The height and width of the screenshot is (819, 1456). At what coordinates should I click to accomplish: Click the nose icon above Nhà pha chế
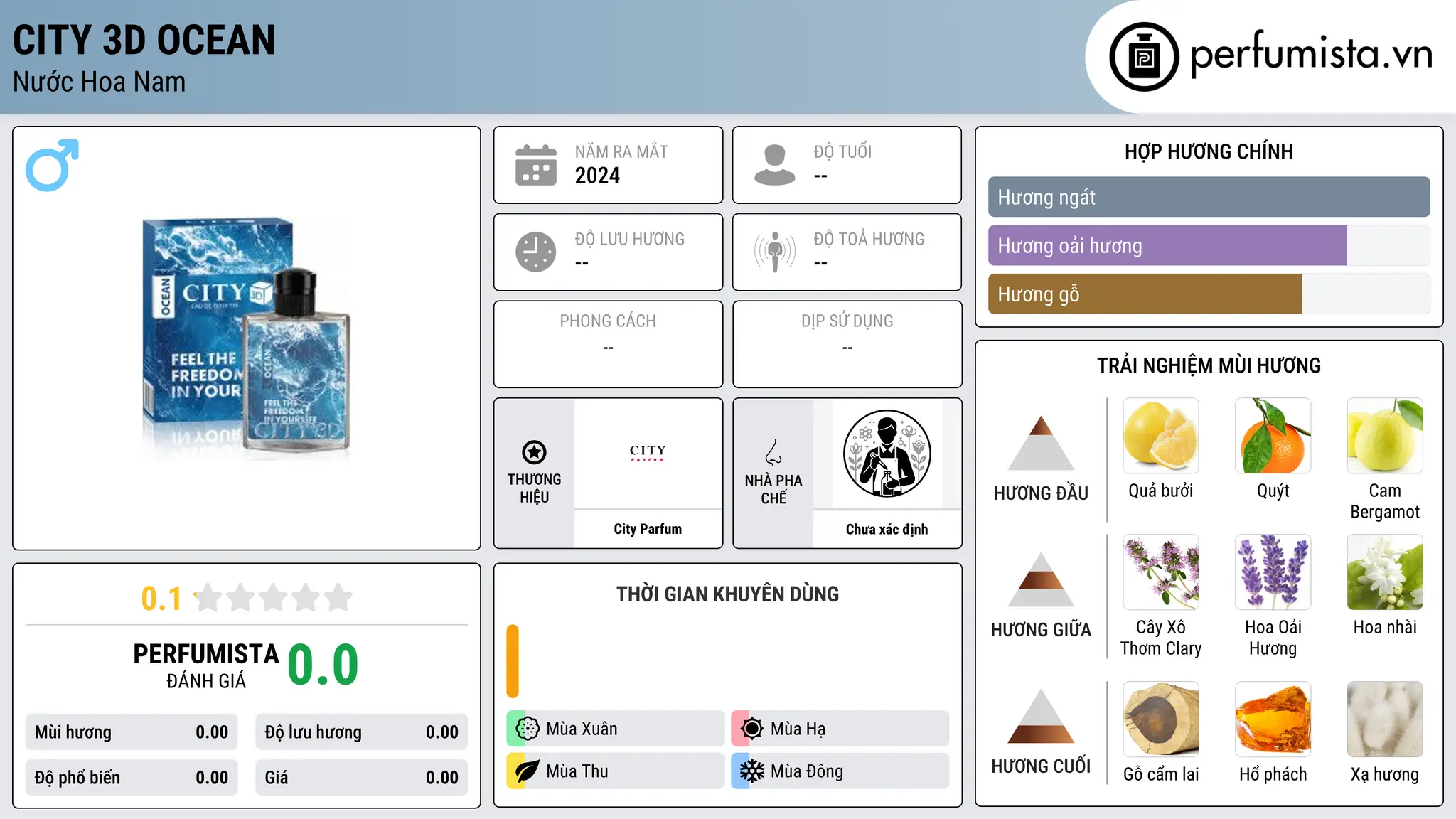pyautogui.click(x=773, y=452)
